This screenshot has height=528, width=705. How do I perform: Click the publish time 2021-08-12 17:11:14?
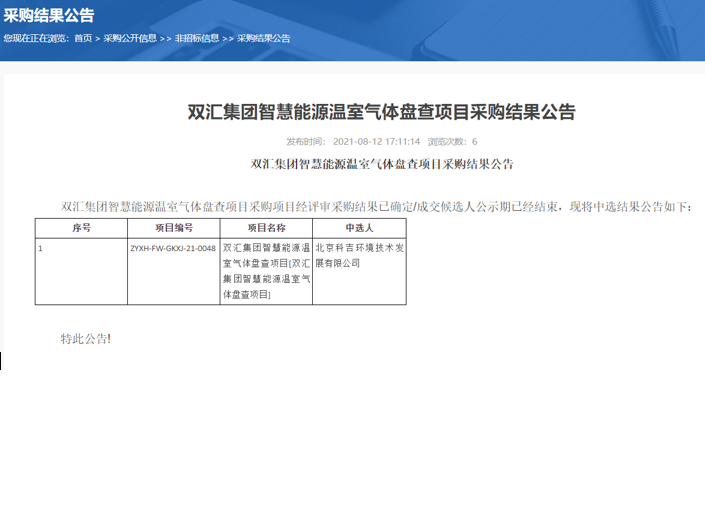[375, 142]
